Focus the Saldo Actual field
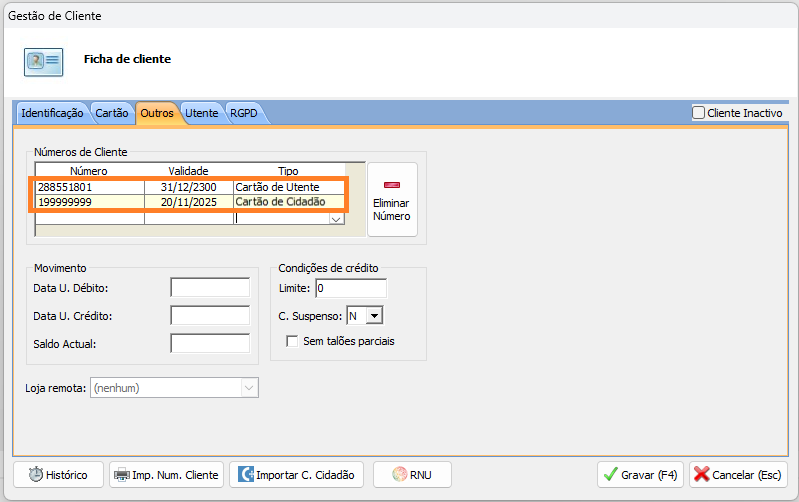The height and width of the screenshot is (502, 799). 210,344
